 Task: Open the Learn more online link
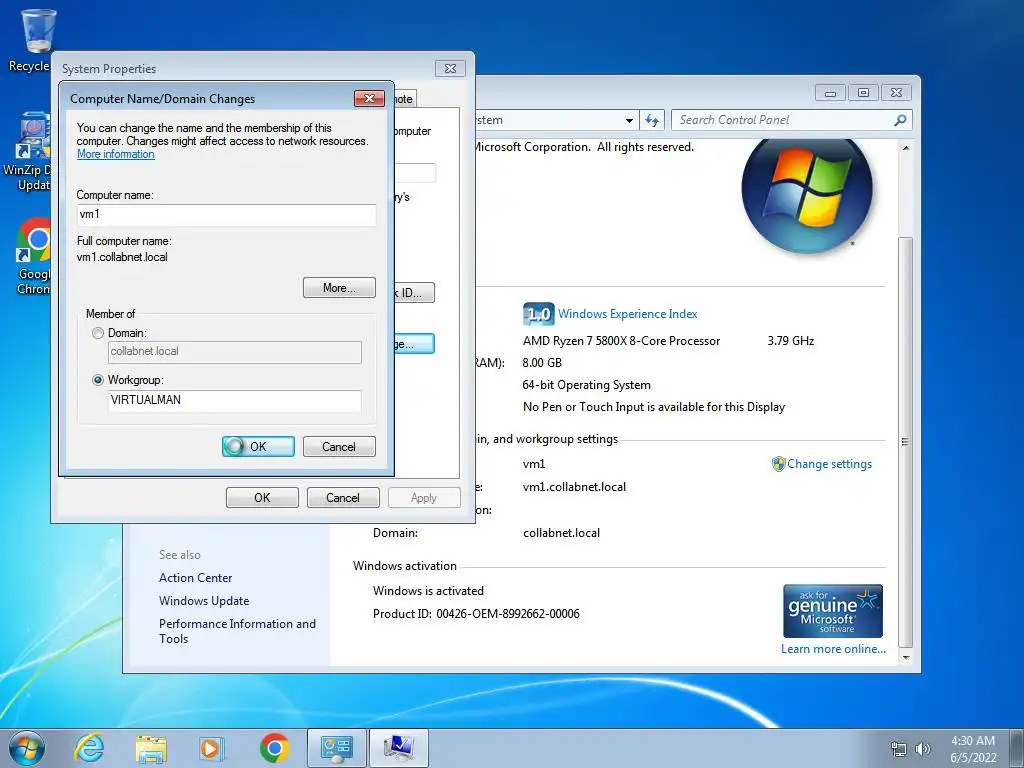pyautogui.click(x=833, y=648)
